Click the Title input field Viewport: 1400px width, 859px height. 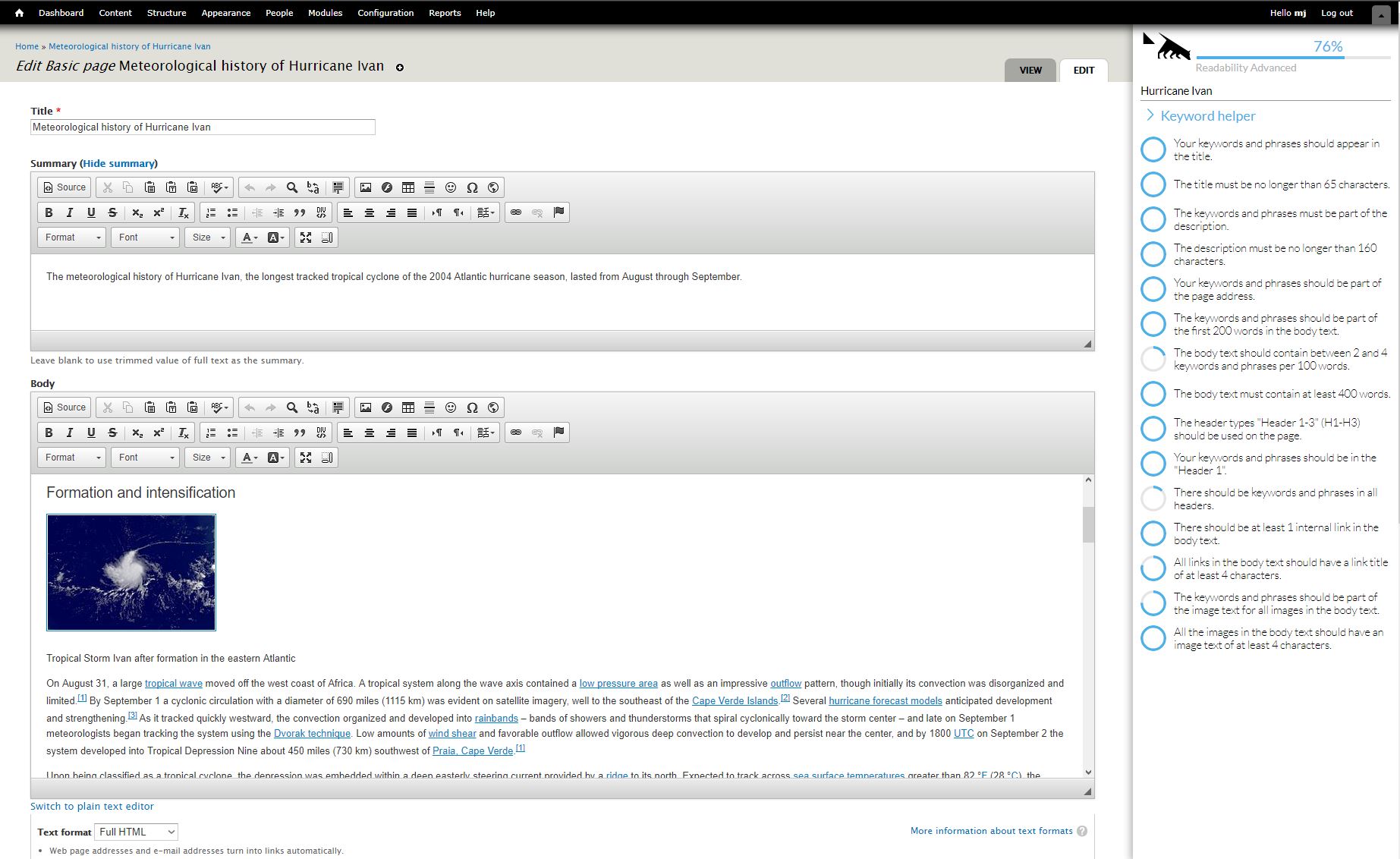click(202, 127)
